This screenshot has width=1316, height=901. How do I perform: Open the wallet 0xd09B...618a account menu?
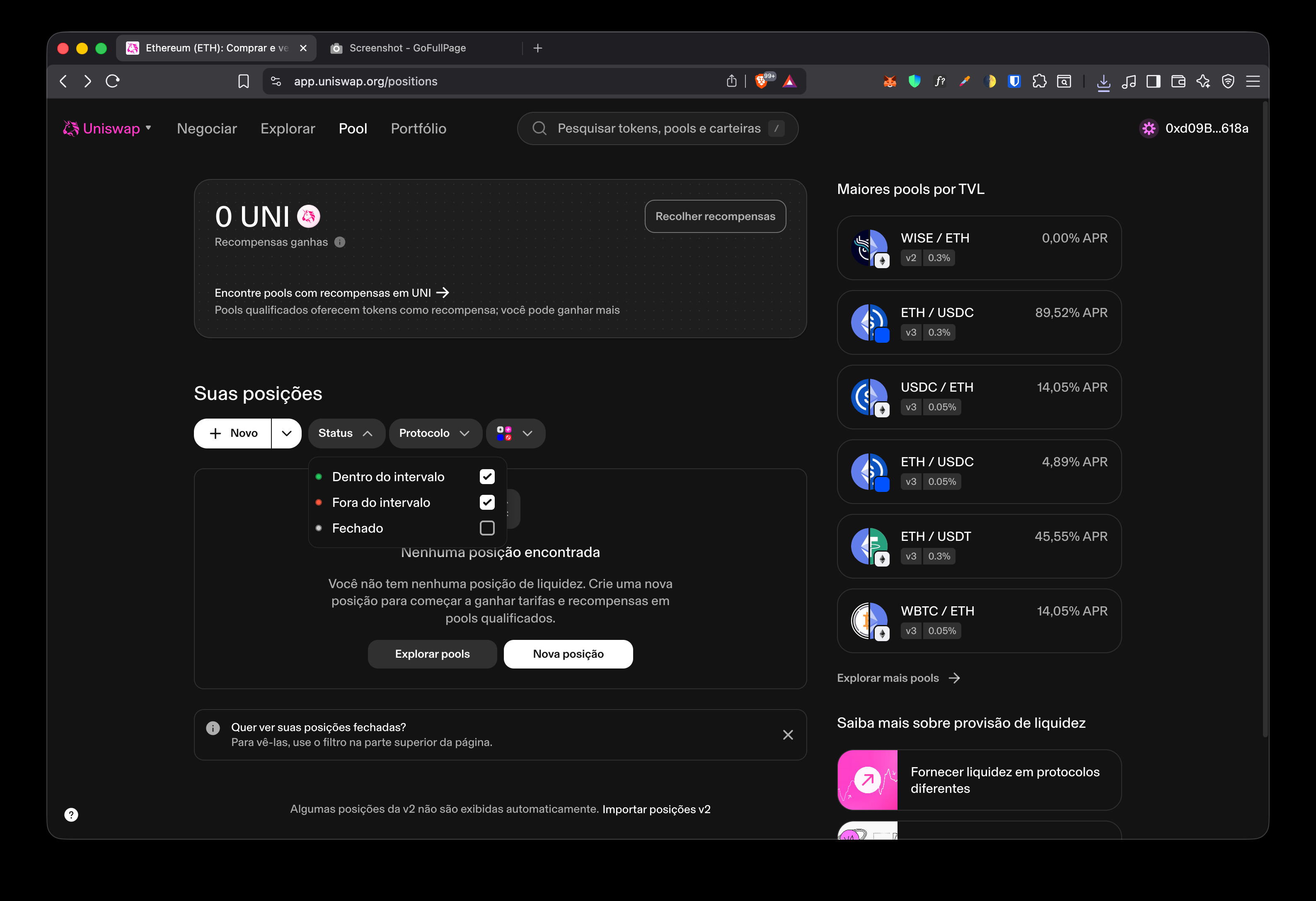(x=1194, y=128)
